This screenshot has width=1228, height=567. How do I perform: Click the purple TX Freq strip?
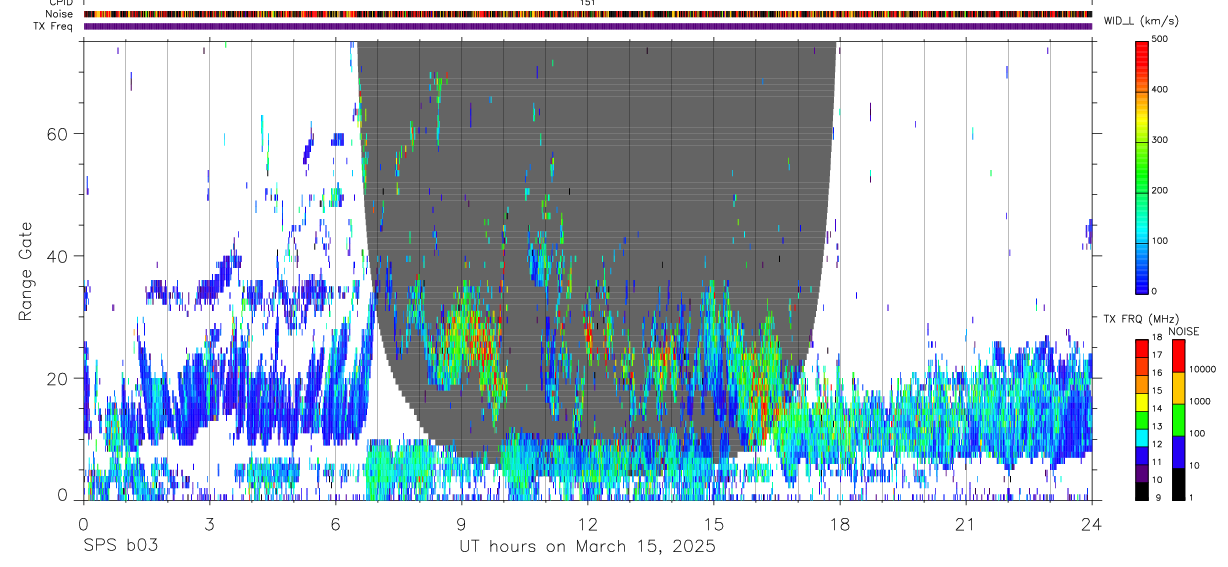pos(588,26)
